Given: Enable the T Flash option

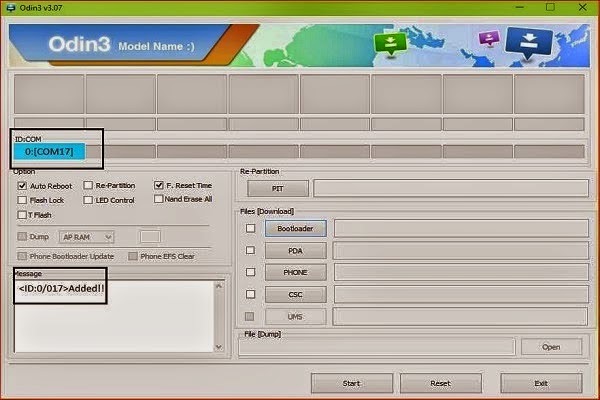Looking at the screenshot, I should (x=22, y=215).
